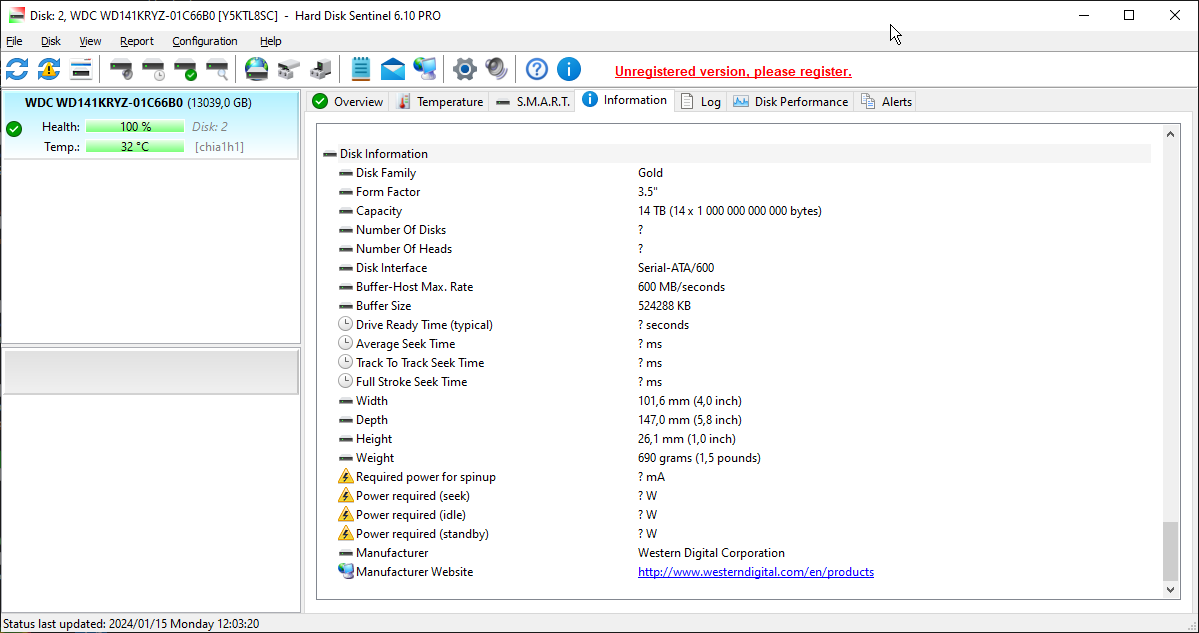Click the Full Stroke Seek Time label
The width and height of the screenshot is (1199, 633).
[x=411, y=381]
